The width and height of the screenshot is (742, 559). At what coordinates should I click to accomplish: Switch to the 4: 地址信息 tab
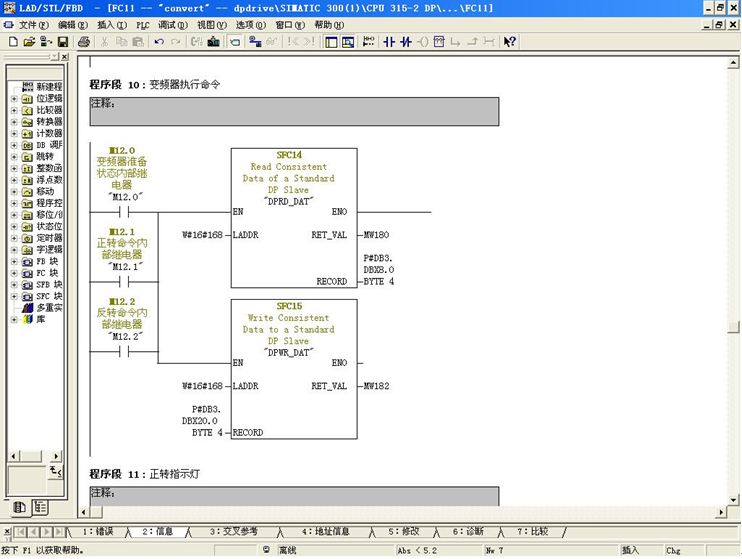322,532
